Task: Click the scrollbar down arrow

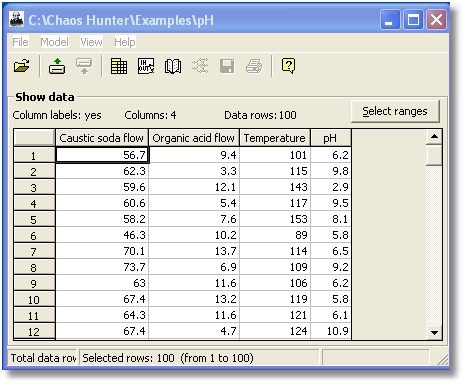Action: click(434, 332)
